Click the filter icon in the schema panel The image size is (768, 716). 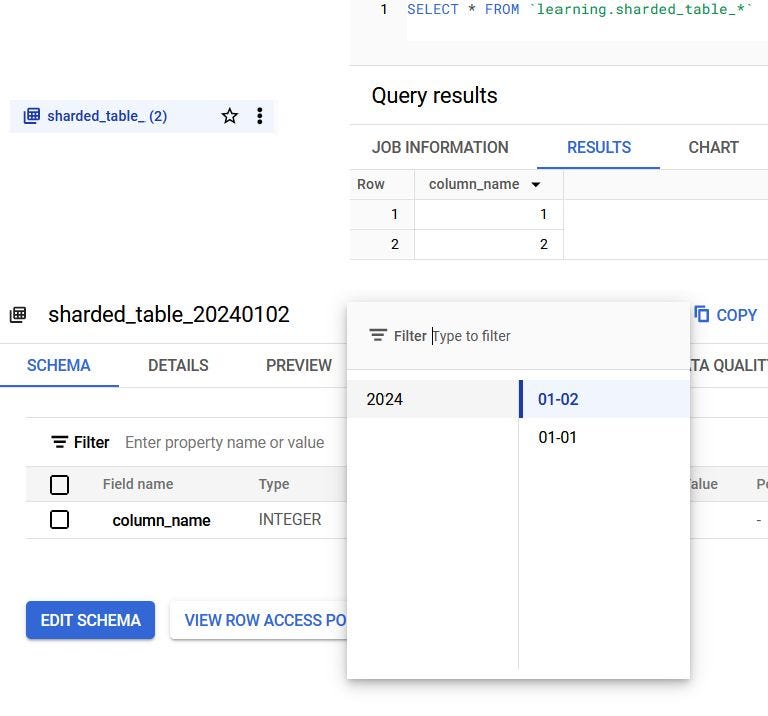coord(60,442)
